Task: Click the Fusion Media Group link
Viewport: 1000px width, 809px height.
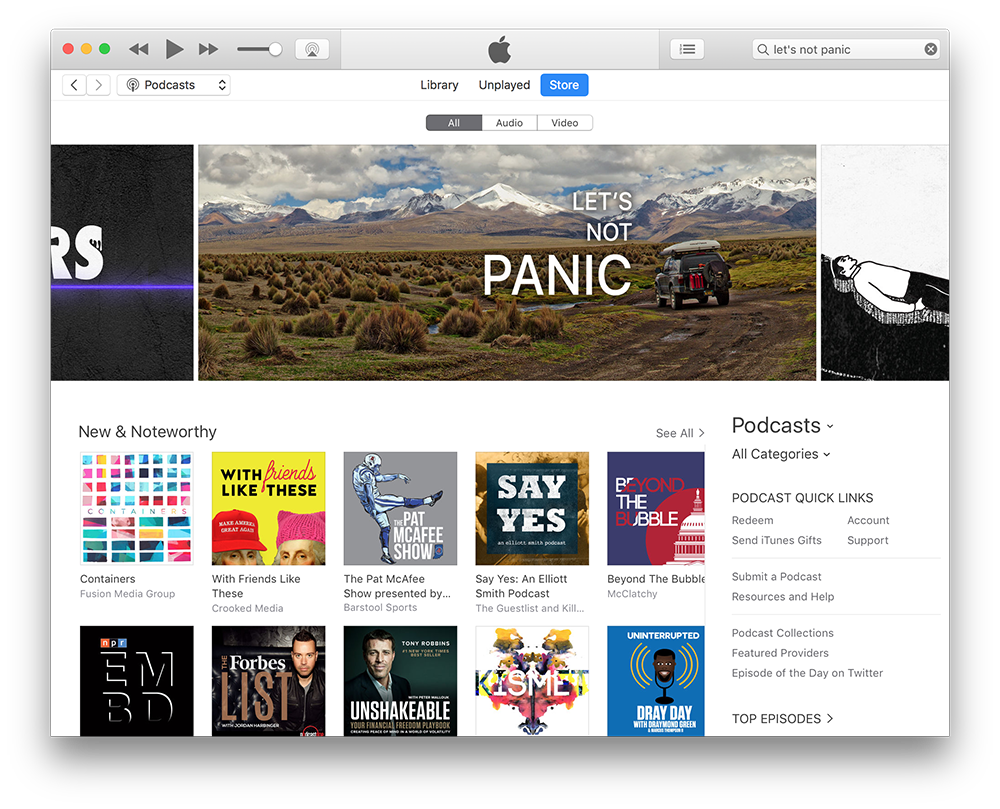Action: point(128,594)
